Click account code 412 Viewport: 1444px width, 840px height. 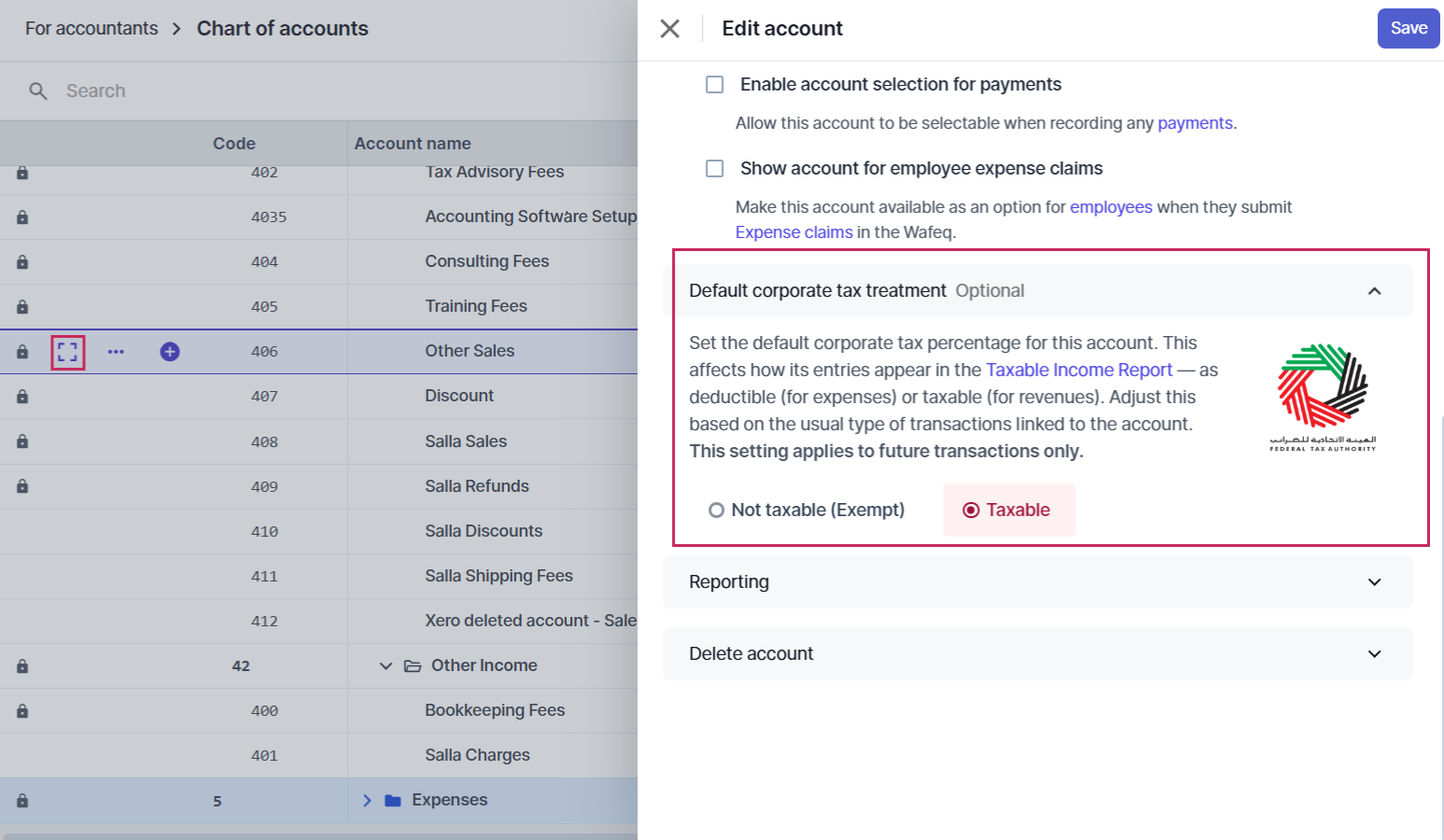point(264,622)
